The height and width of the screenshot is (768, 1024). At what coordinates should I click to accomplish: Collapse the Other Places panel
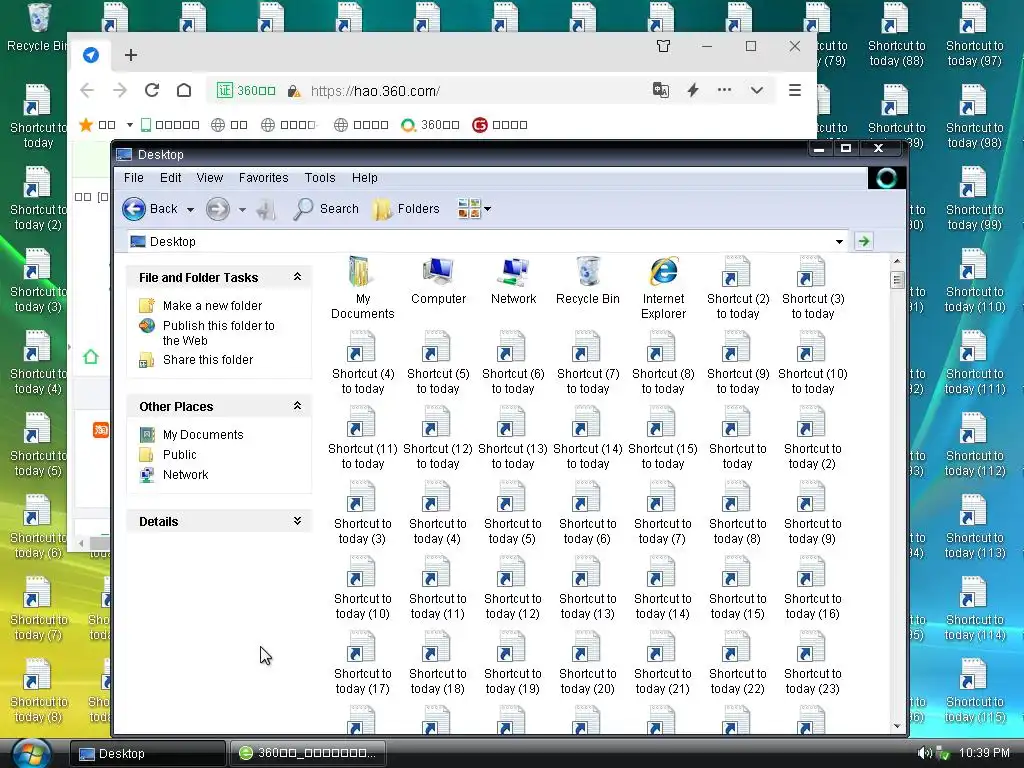click(297, 406)
